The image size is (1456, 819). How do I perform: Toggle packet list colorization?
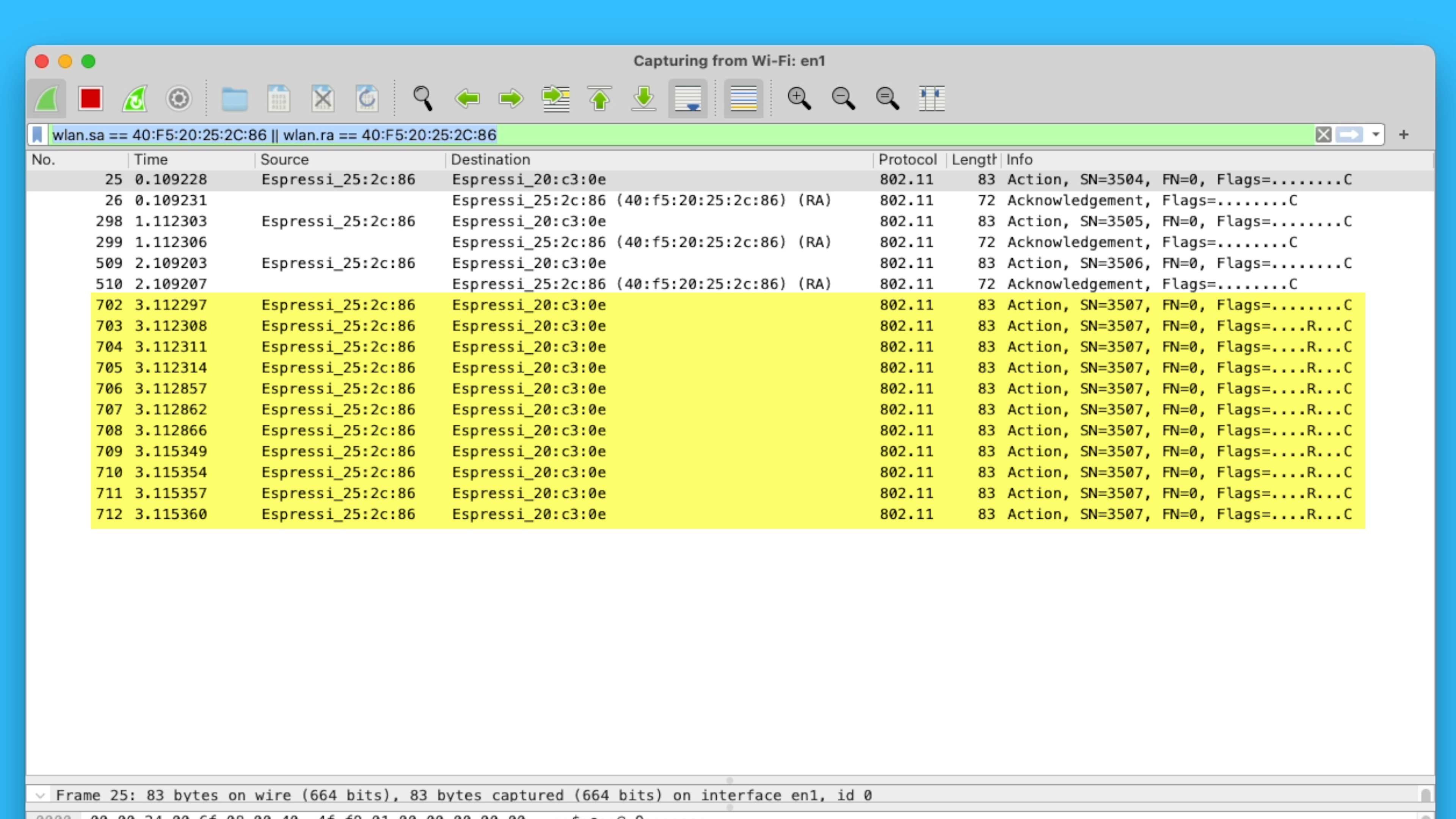tap(743, 99)
